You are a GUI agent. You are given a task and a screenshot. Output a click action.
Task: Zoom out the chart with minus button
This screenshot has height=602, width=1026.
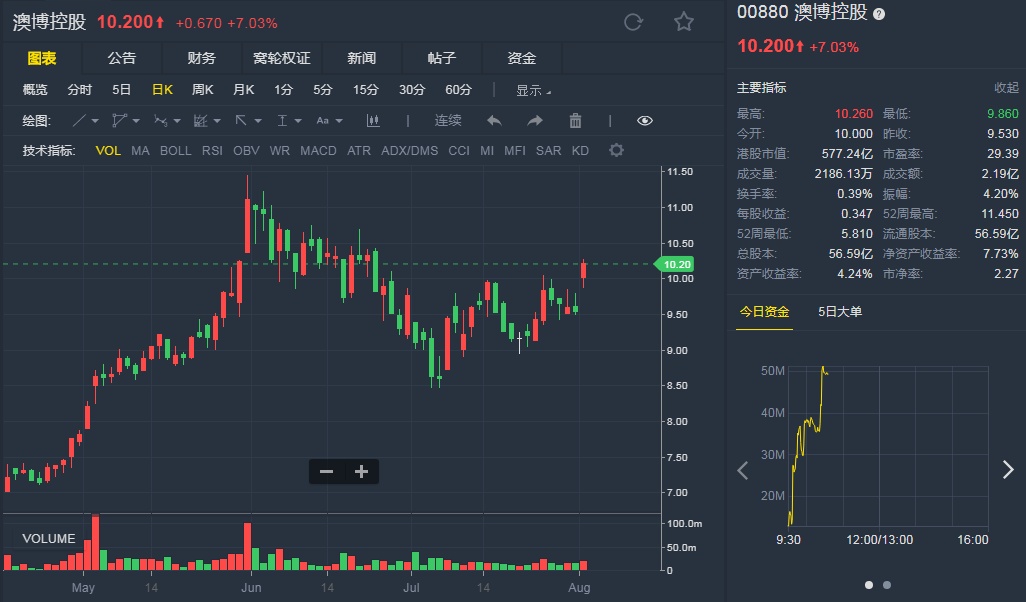point(326,472)
